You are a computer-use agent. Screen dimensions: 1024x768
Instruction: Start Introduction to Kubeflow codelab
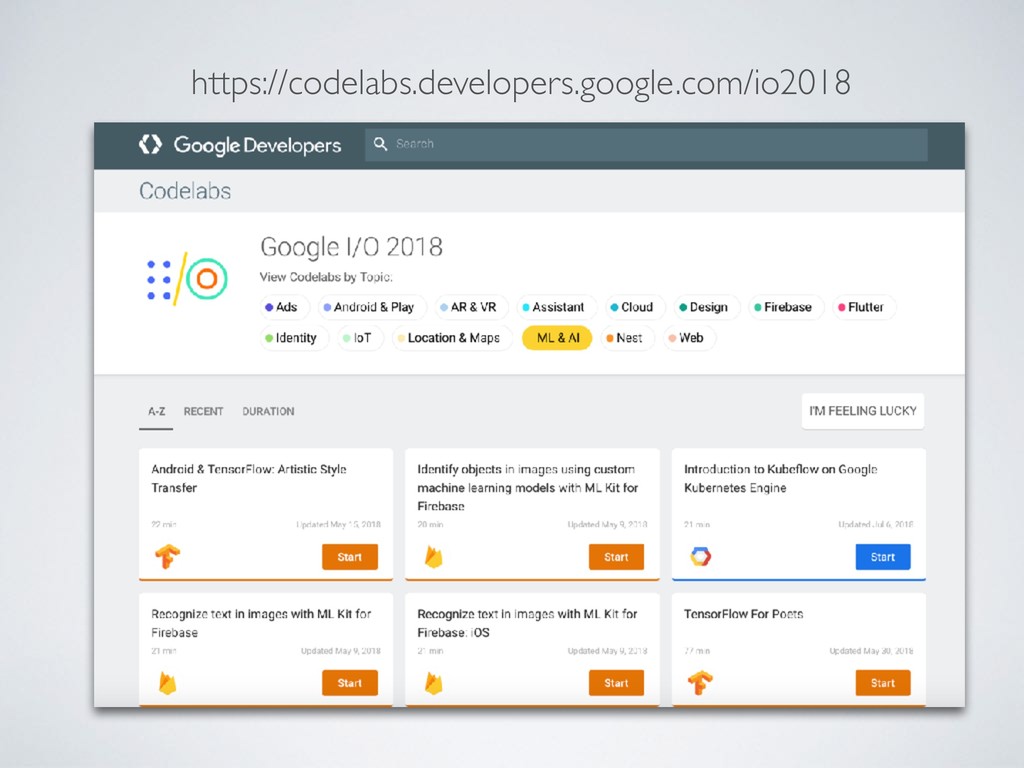882,557
